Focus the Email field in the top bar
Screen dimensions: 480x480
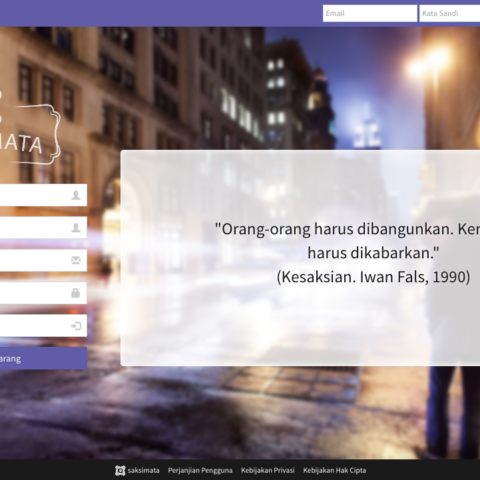pos(370,13)
